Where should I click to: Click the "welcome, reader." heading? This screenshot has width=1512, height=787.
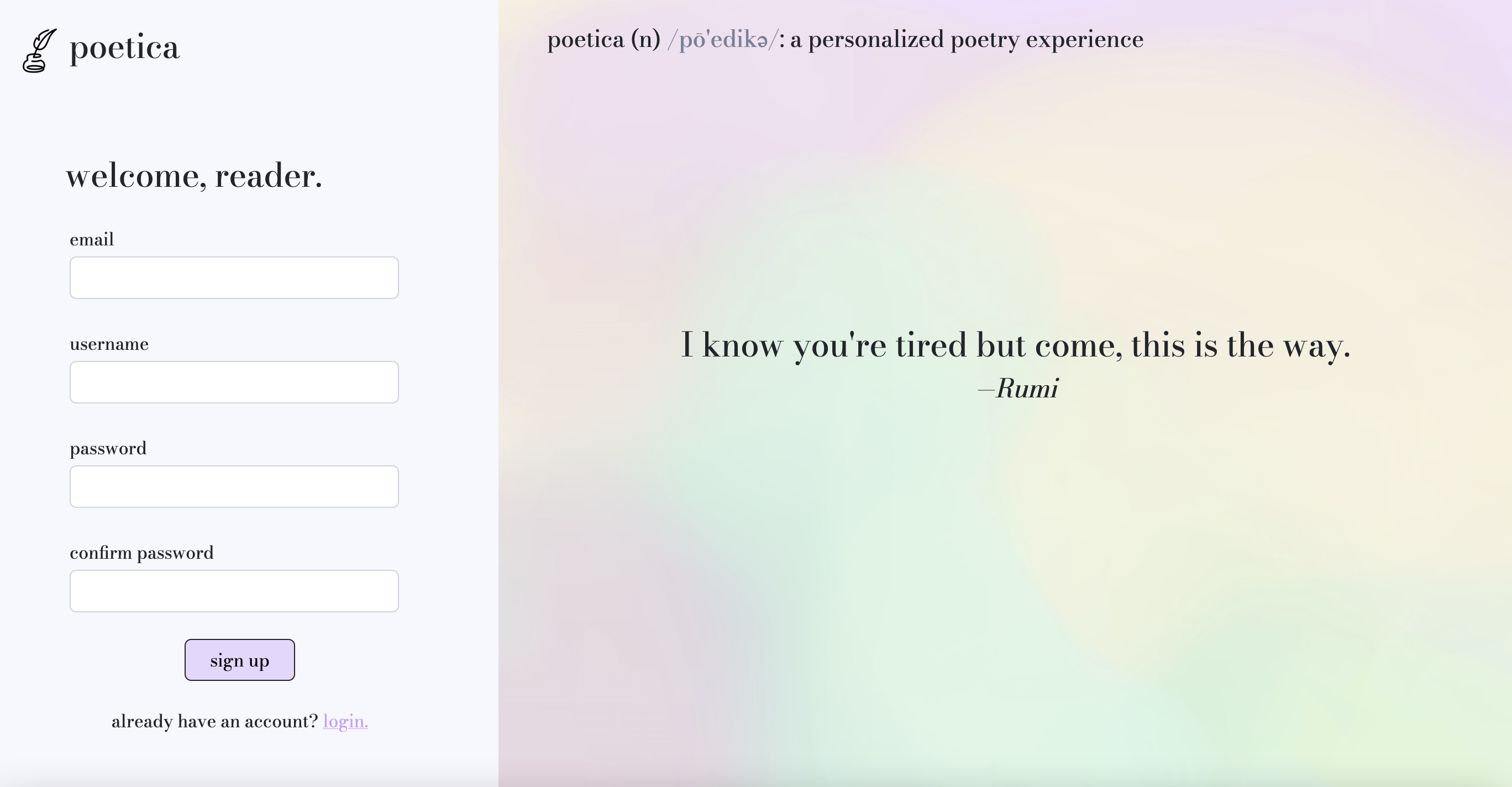(193, 176)
